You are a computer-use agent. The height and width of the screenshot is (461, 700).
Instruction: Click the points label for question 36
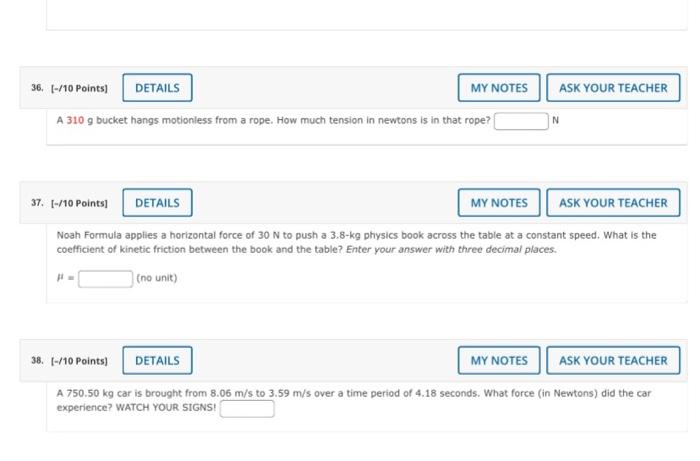pyautogui.click(x=79, y=88)
